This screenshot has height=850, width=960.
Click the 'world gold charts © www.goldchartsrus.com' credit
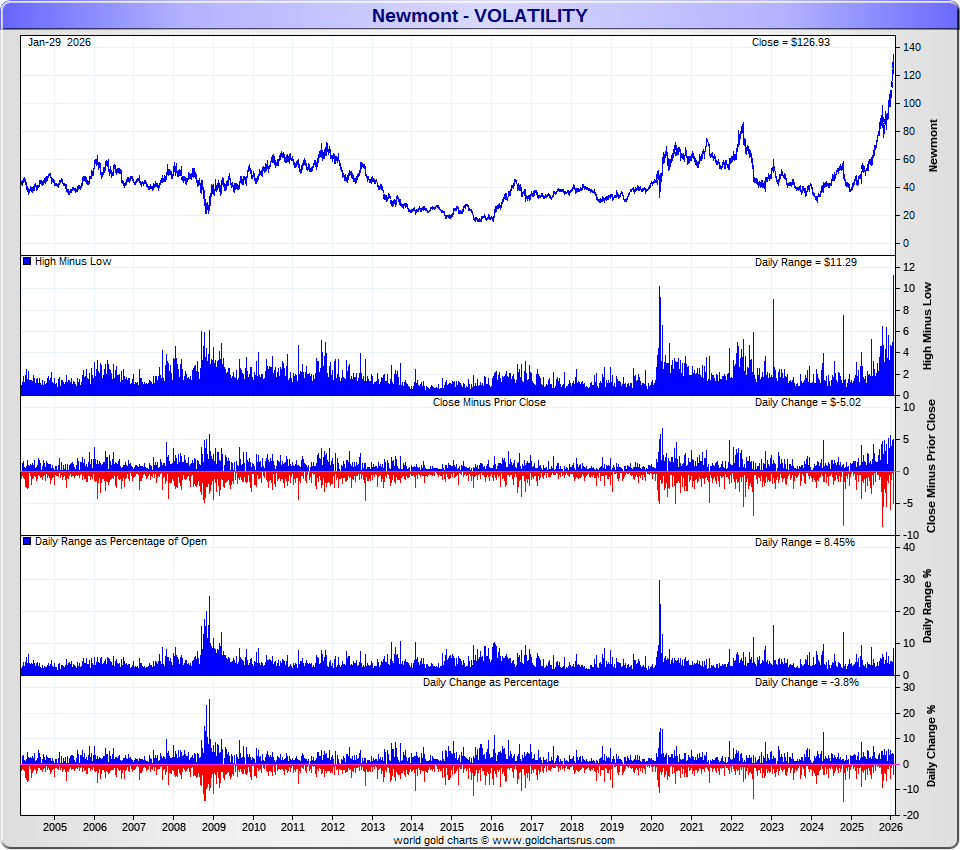tap(504, 840)
